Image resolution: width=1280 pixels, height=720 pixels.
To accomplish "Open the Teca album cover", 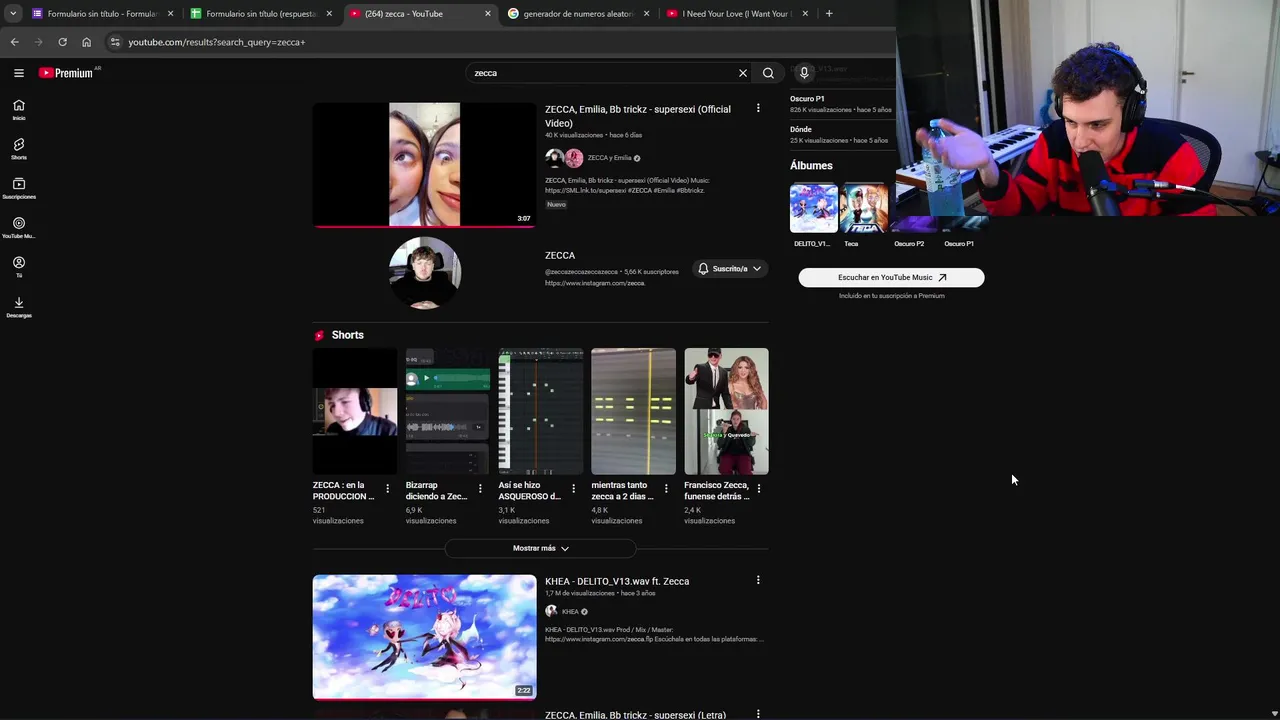I will pos(864,208).
